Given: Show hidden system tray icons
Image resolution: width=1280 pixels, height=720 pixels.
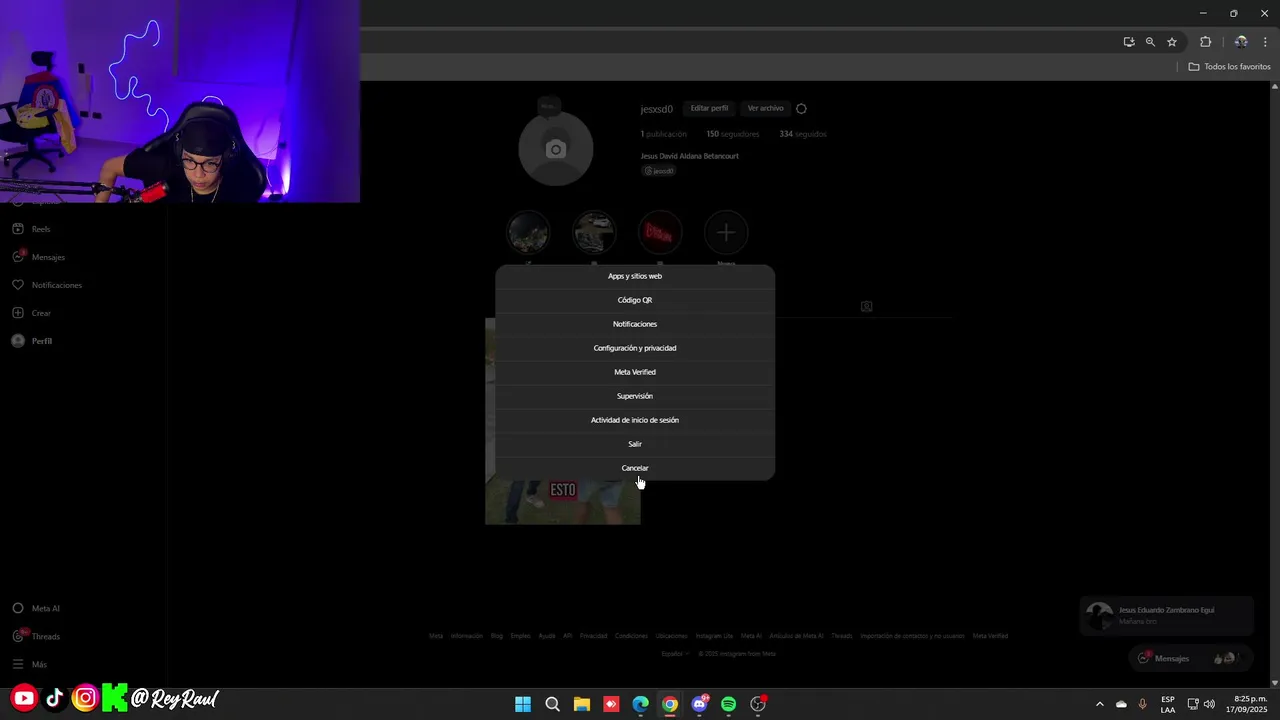Looking at the screenshot, I should pyautogui.click(x=1100, y=704).
